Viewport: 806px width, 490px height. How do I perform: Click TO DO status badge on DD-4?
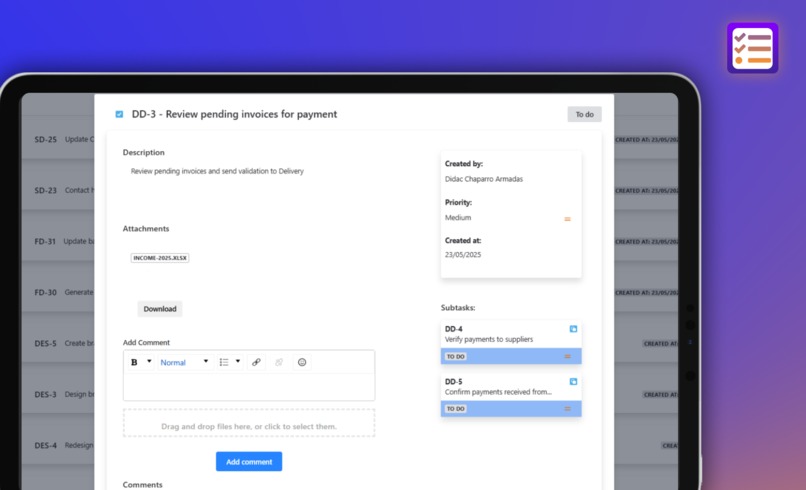455,356
